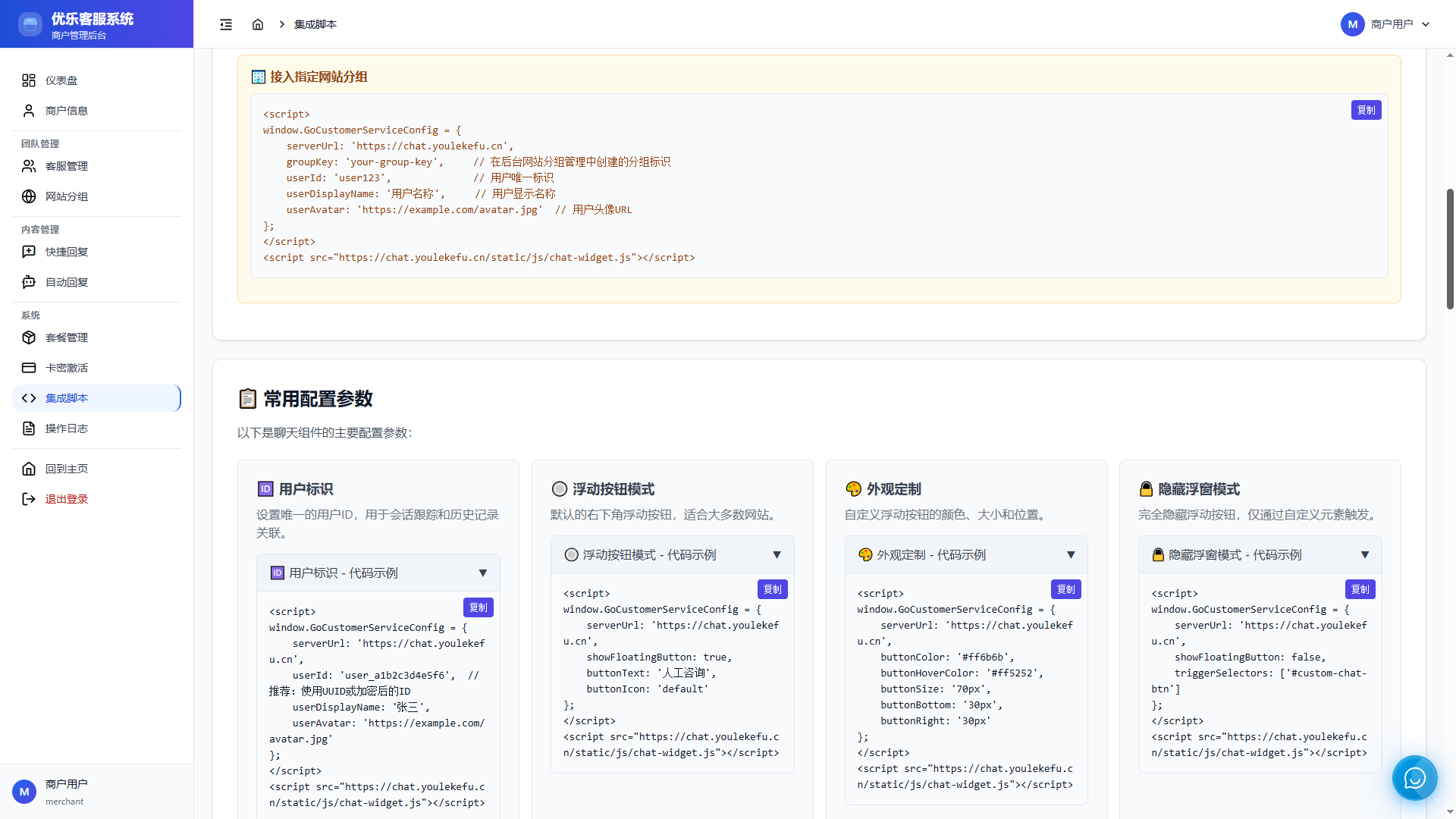Open 客服管理 in the sidebar
Viewport: 1456px width, 819px height.
coord(67,166)
